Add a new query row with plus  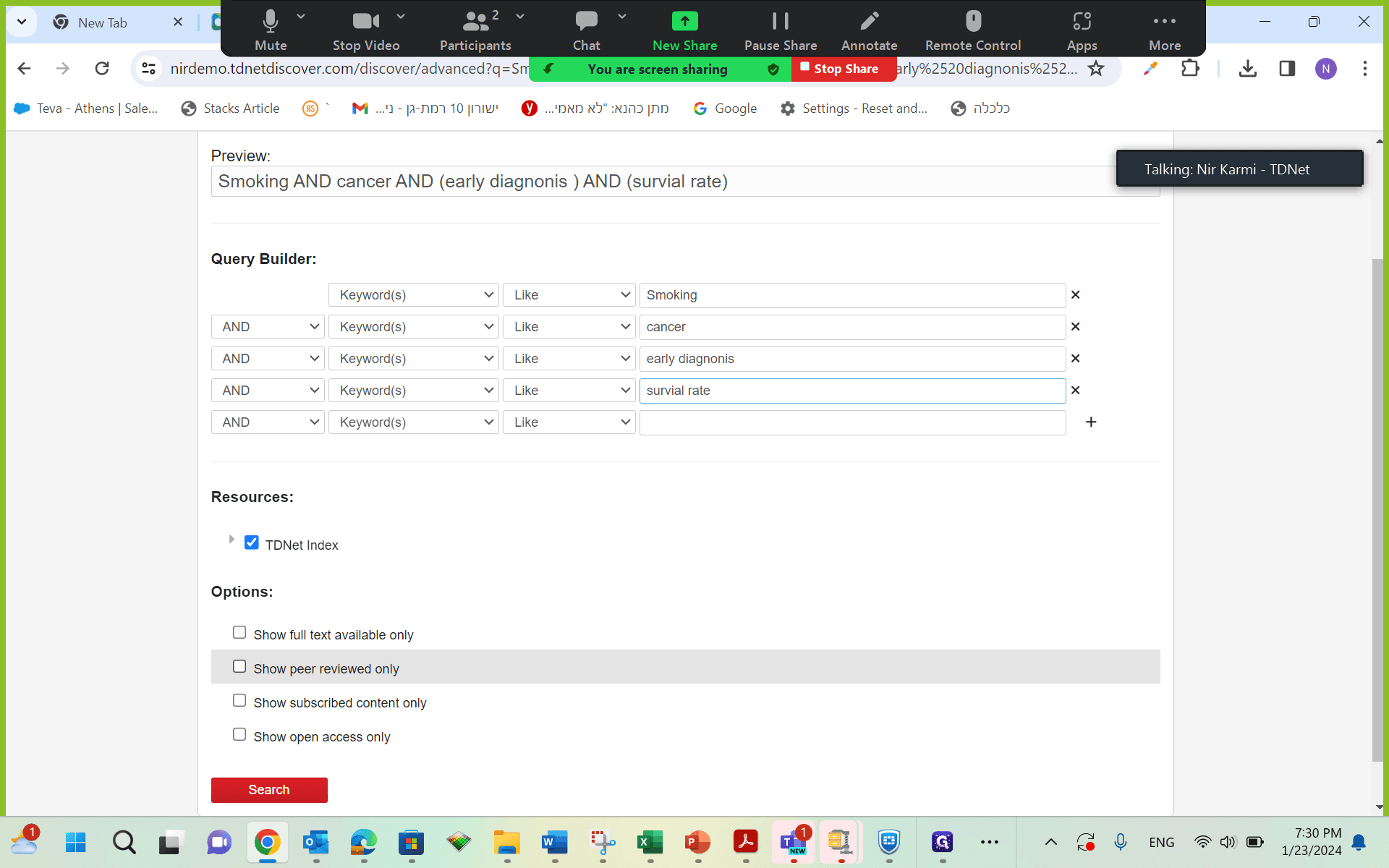(1091, 422)
